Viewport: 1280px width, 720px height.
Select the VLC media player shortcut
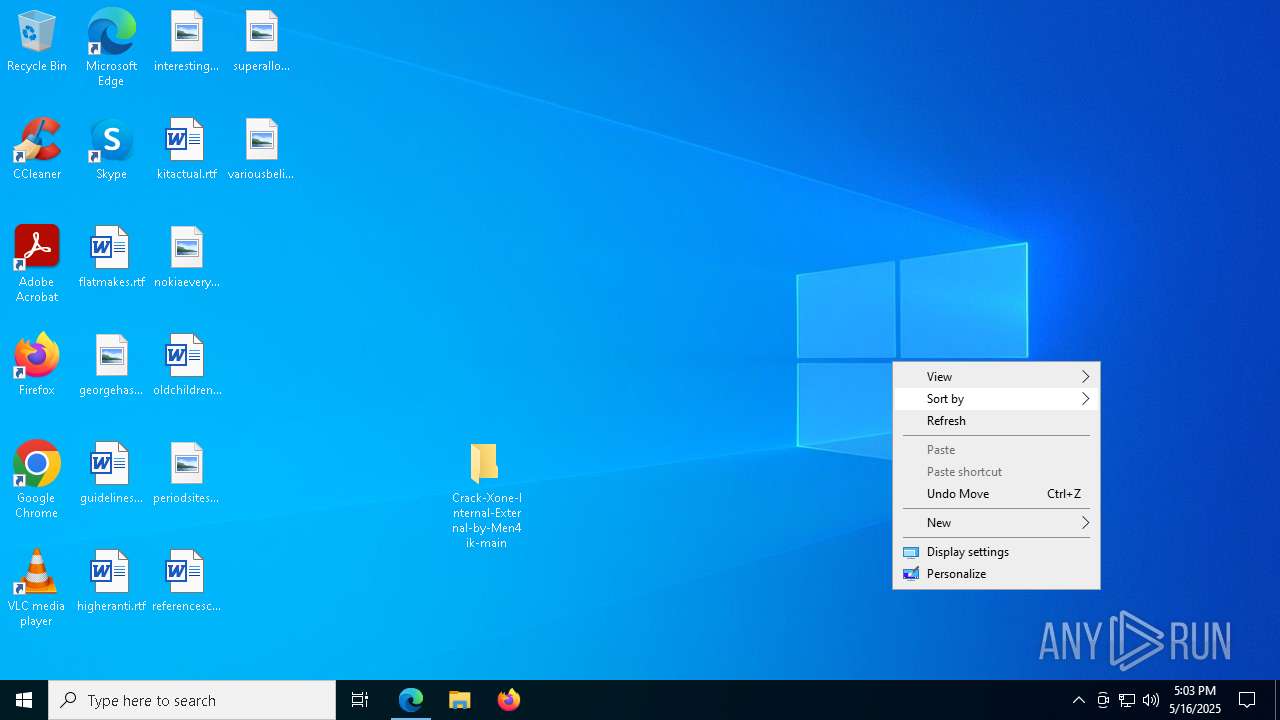click(x=37, y=588)
